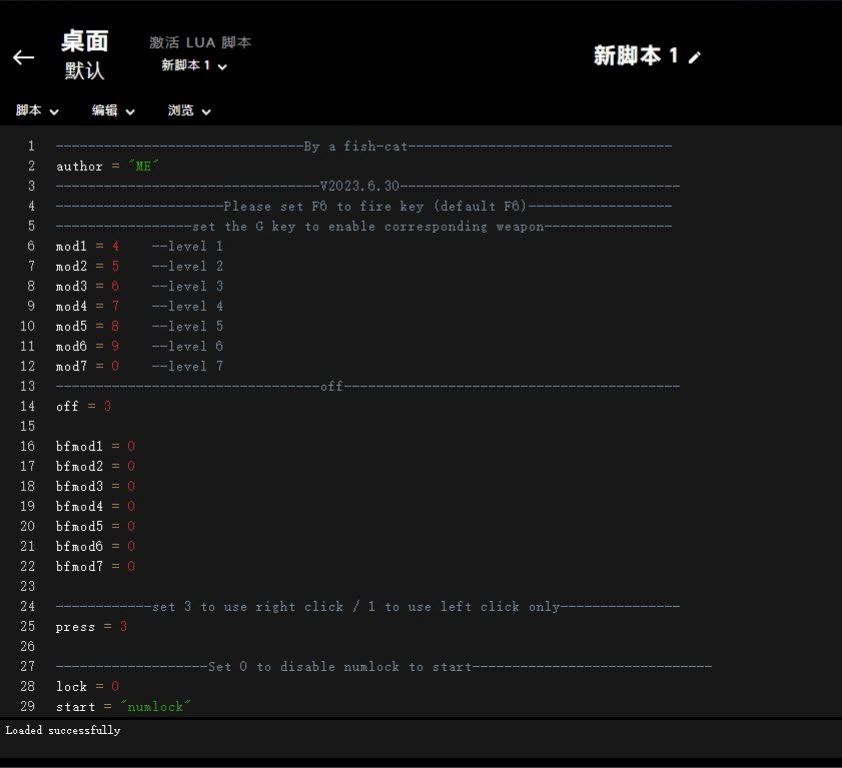Click the line 'mod3 = 6'
This screenshot has height=768, width=842.
[x=88, y=286]
